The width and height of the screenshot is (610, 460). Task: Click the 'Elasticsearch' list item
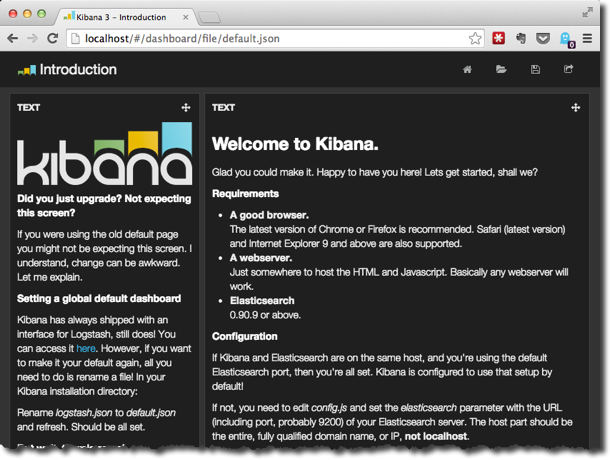click(x=262, y=301)
